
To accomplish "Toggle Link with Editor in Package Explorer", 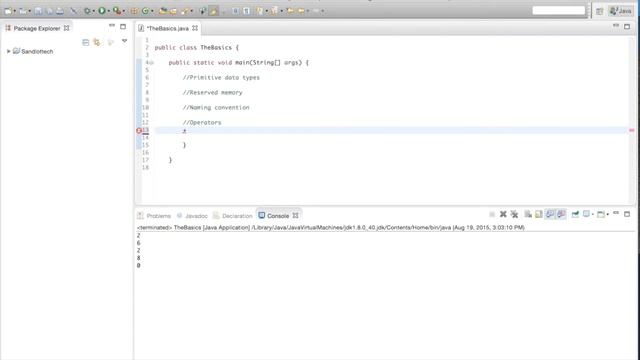I will (x=97, y=42).
